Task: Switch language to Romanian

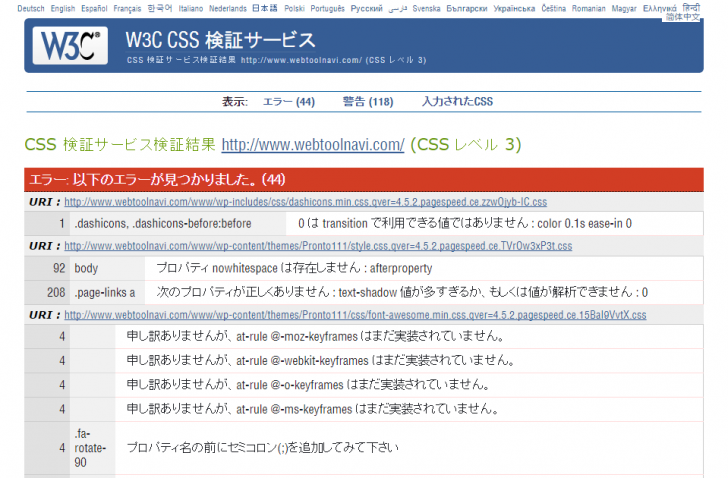Action: 589,8
